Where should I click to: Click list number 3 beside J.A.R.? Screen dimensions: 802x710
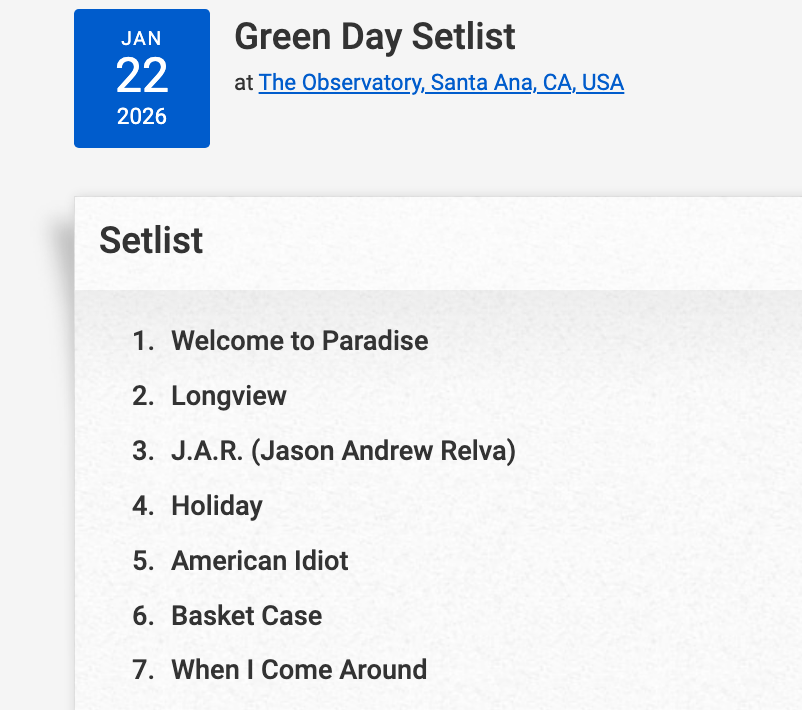(x=143, y=451)
